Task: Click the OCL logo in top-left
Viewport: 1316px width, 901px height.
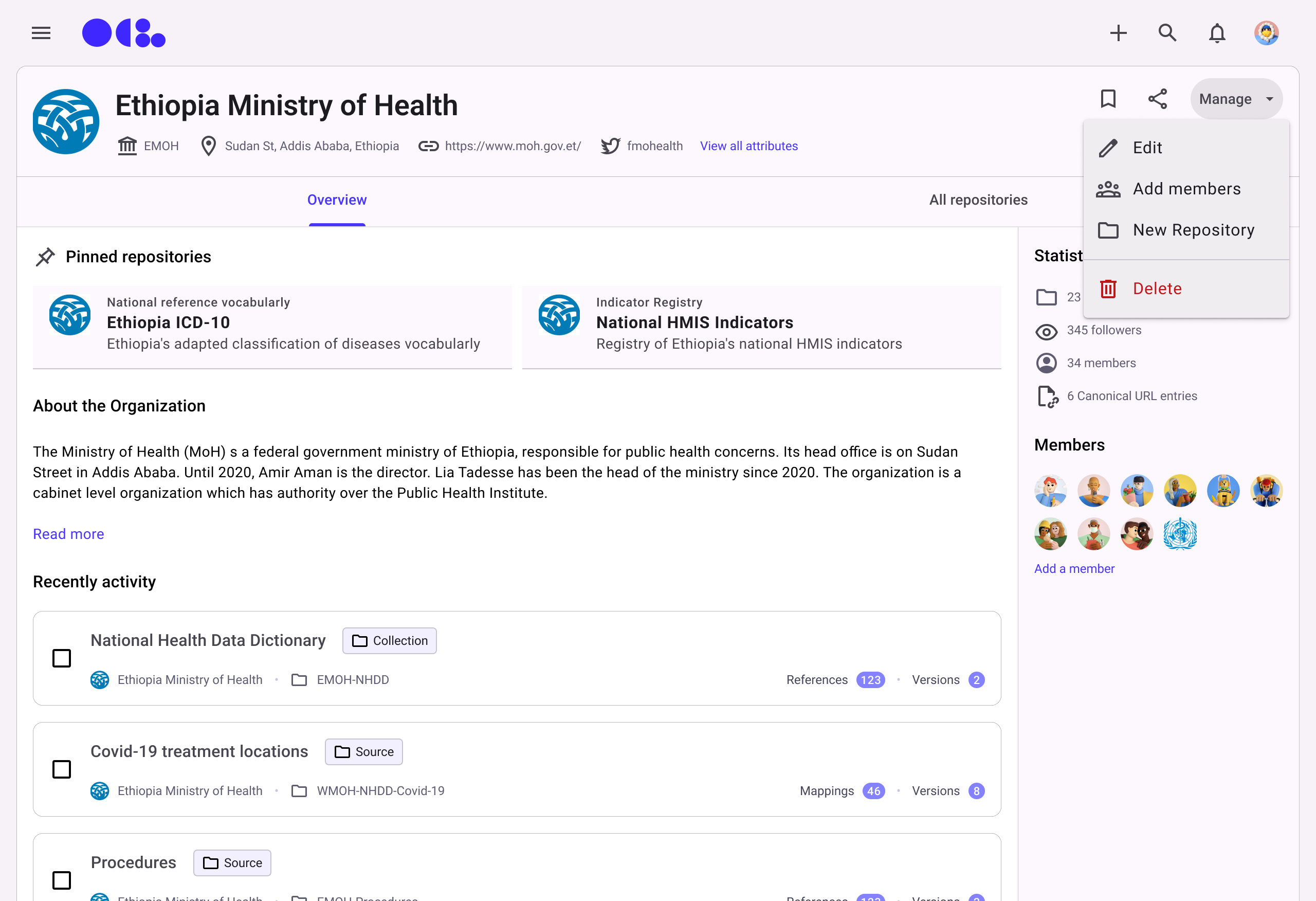Action: coord(123,33)
